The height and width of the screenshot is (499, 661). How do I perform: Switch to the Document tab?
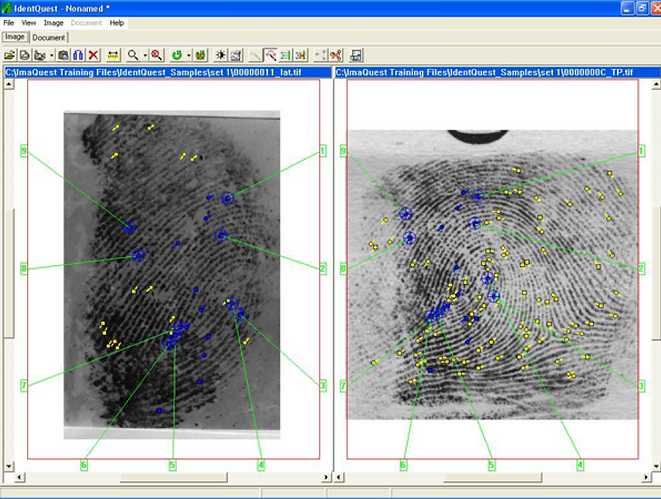tap(49, 38)
